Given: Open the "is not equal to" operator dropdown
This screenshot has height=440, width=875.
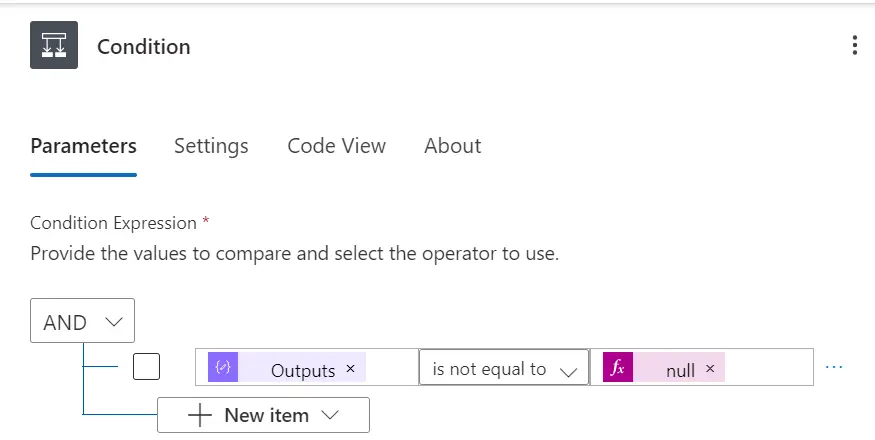Looking at the screenshot, I should (x=504, y=367).
